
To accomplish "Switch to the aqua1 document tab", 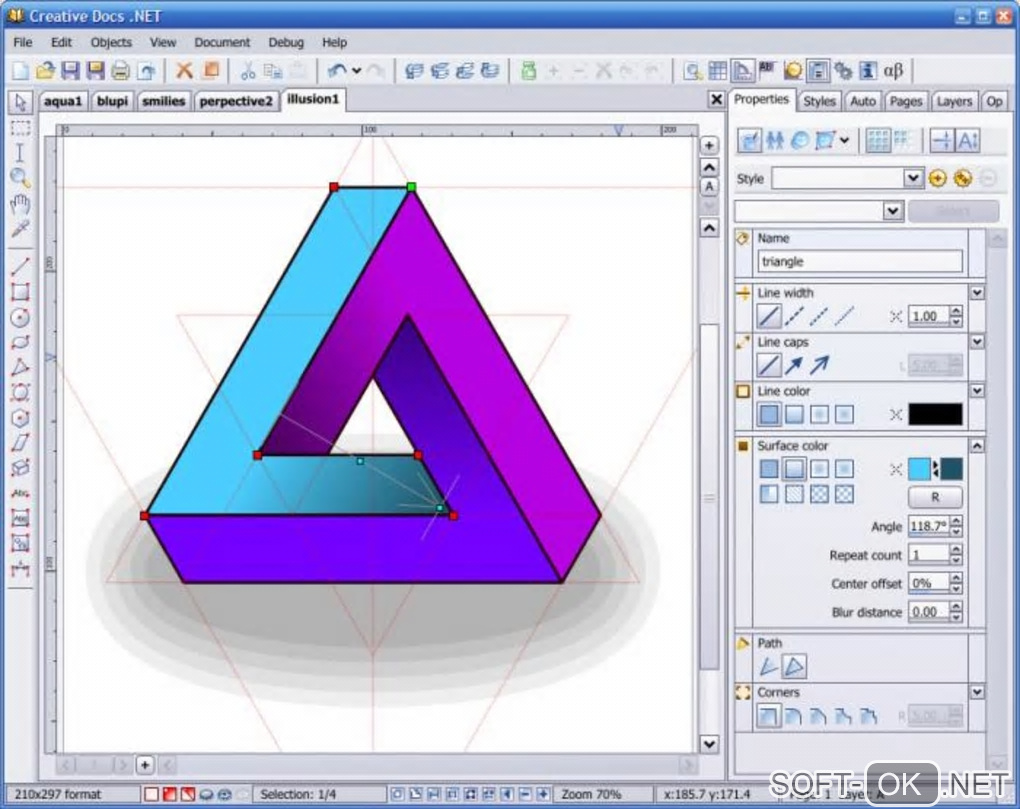I will pos(63,101).
